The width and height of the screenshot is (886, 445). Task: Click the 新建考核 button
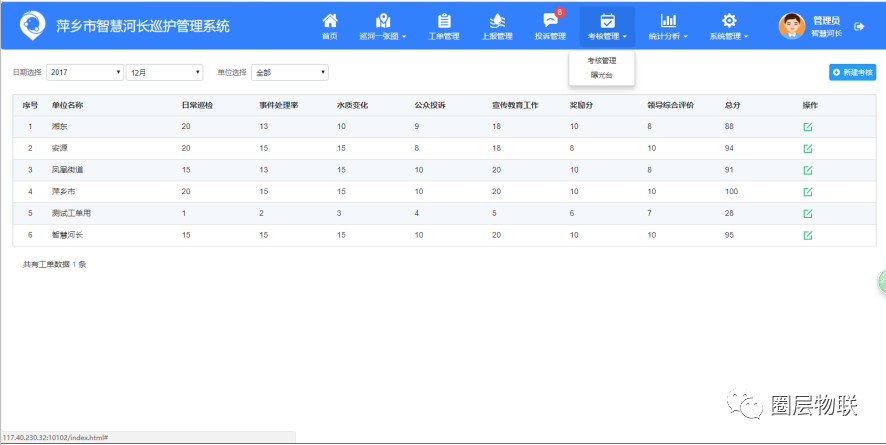coord(853,72)
